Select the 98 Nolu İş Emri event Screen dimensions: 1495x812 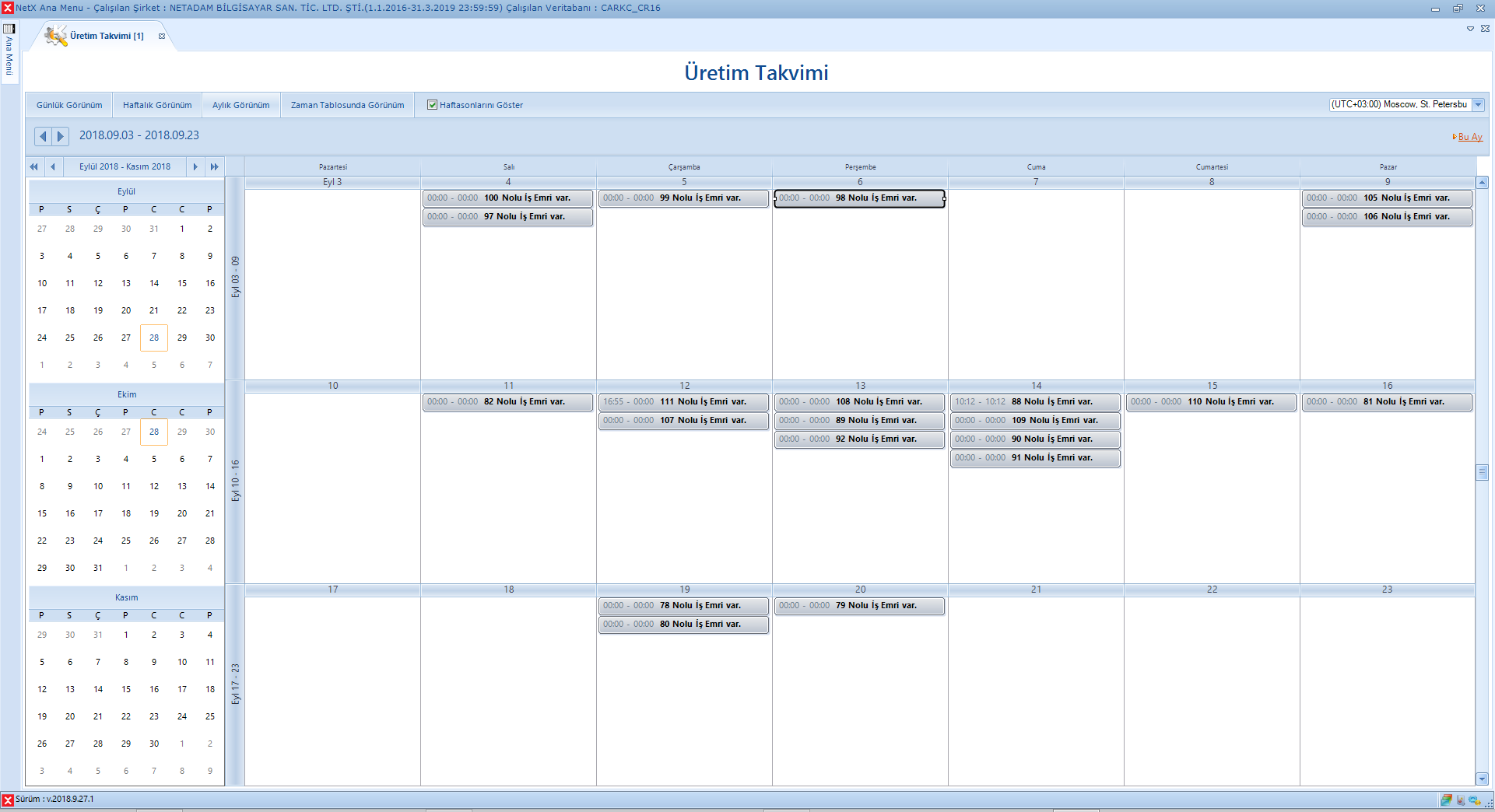(x=859, y=198)
